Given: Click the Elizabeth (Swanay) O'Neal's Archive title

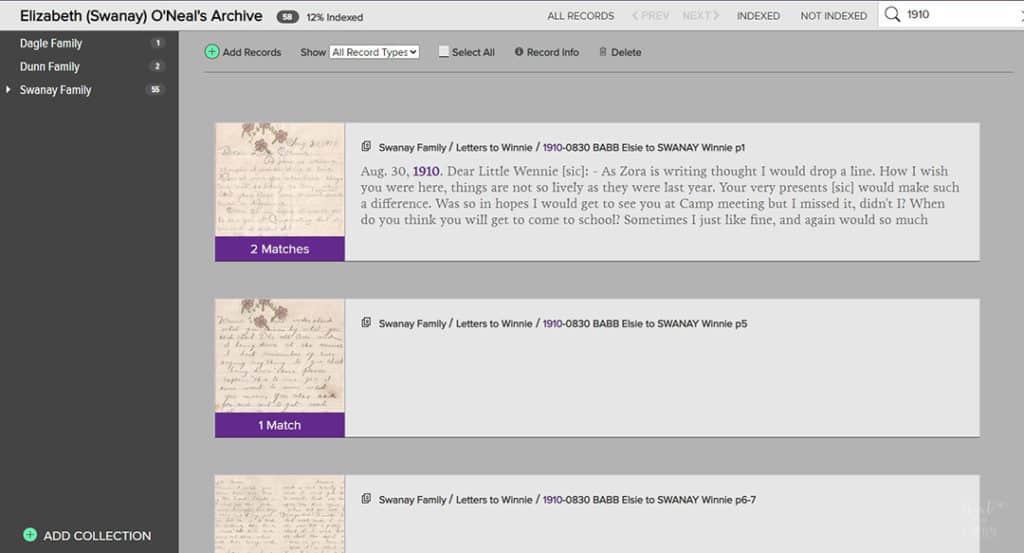Looking at the screenshot, I should pyautogui.click(x=141, y=16).
